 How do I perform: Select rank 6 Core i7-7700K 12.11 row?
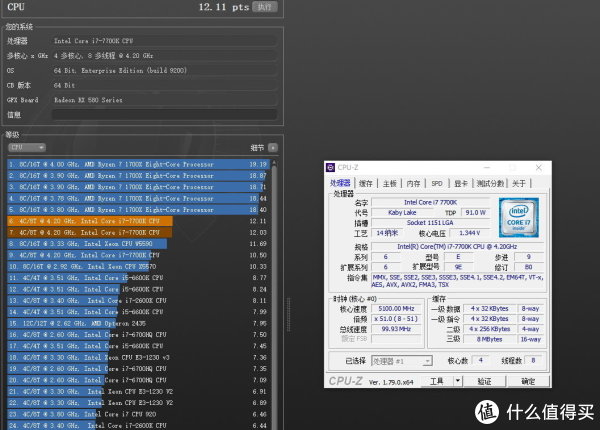tap(139, 221)
